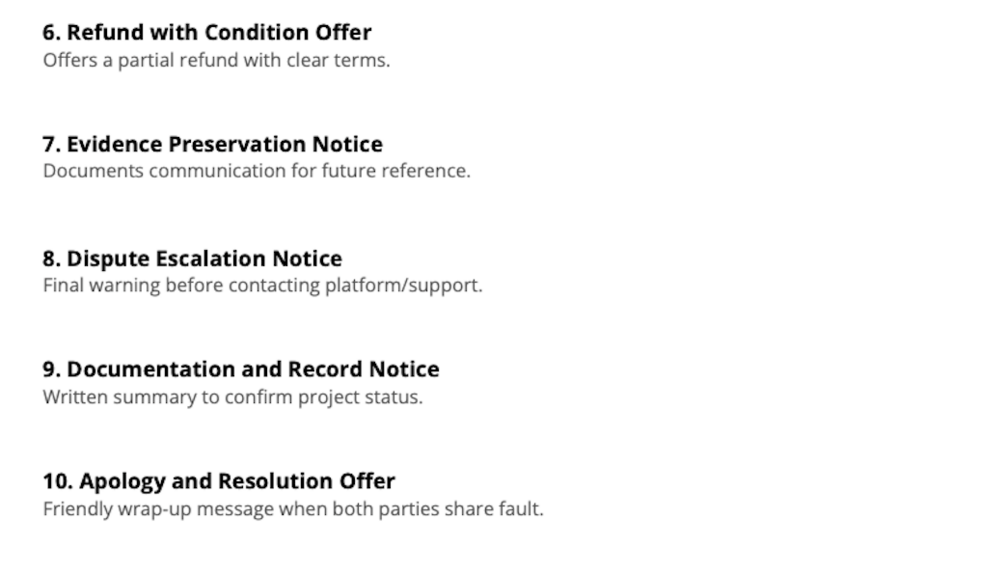Screen dimensions: 1005x573
Task: Click the '6. Refund with Condition Offer' heading
Action: 207,32
